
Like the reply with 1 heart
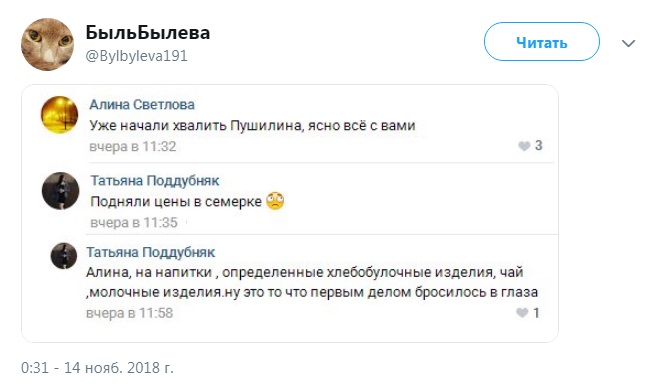click(x=527, y=313)
